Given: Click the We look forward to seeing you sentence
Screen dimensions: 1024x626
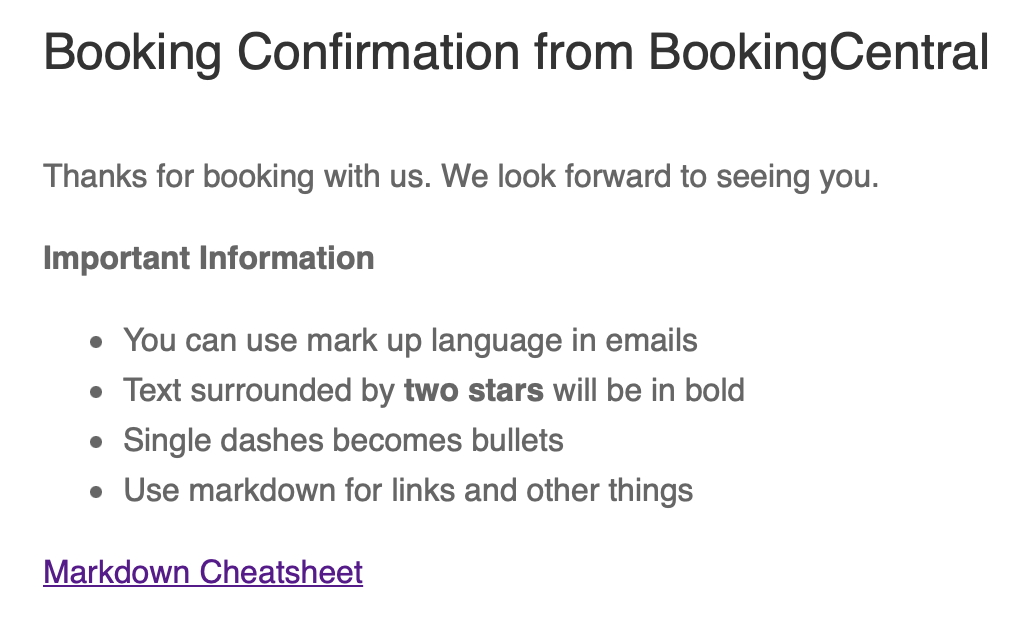Looking at the screenshot, I should (660, 176).
